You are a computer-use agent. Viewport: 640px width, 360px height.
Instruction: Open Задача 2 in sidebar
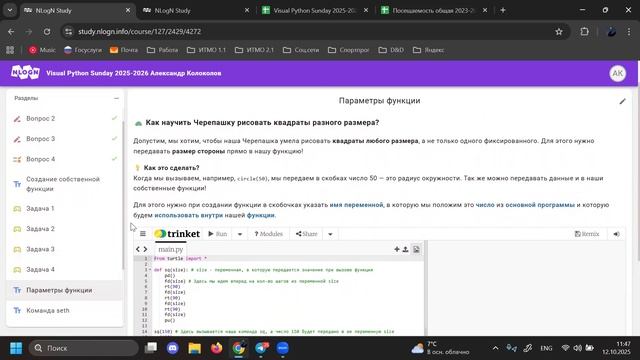64,229
